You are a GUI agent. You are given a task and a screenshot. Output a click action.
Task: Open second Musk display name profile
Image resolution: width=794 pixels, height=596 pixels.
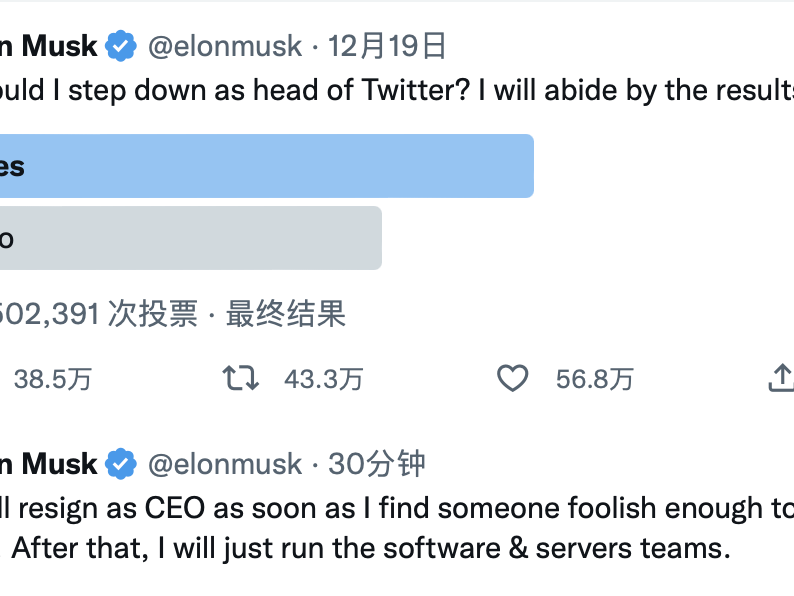pyautogui.click(x=49, y=464)
